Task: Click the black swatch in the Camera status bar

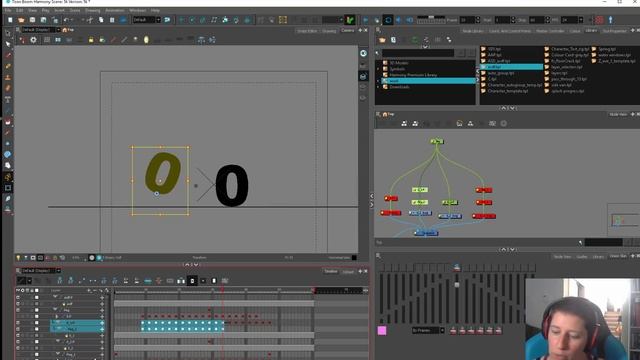Action: pyautogui.click(x=354, y=258)
